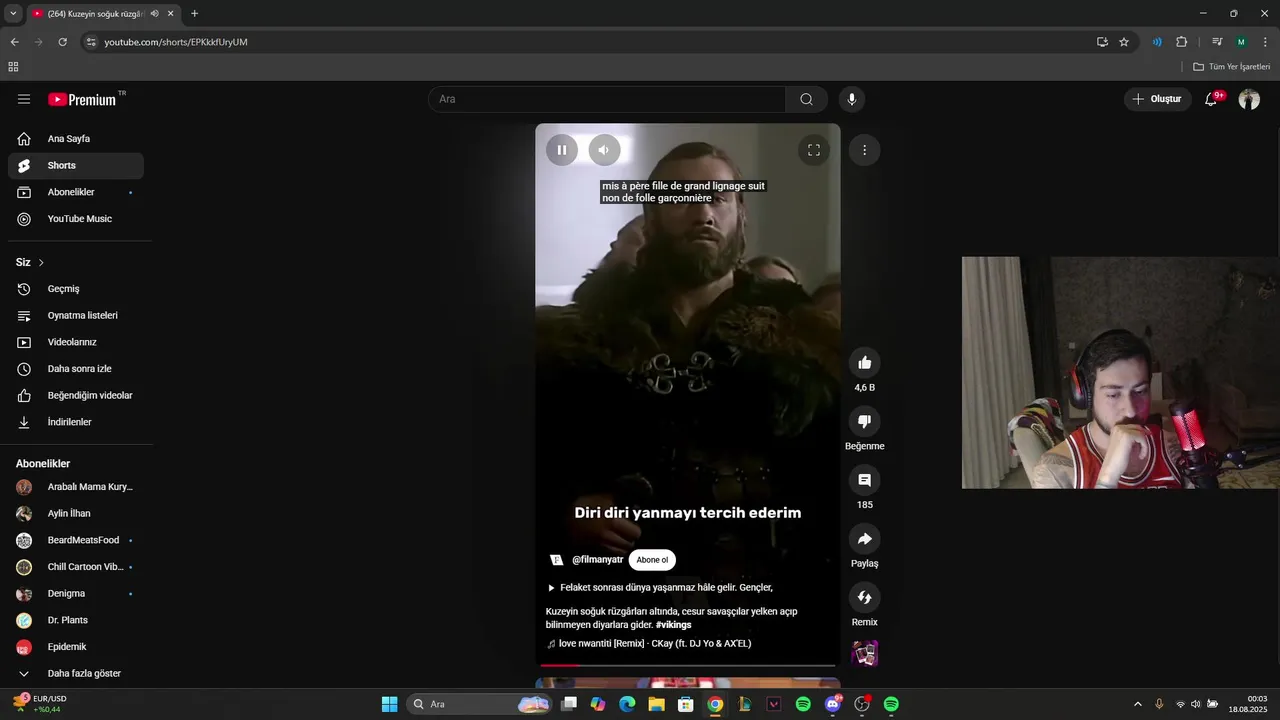1280x720 pixels.
Task: Pause the Shorts video
Action: click(562, 150)
